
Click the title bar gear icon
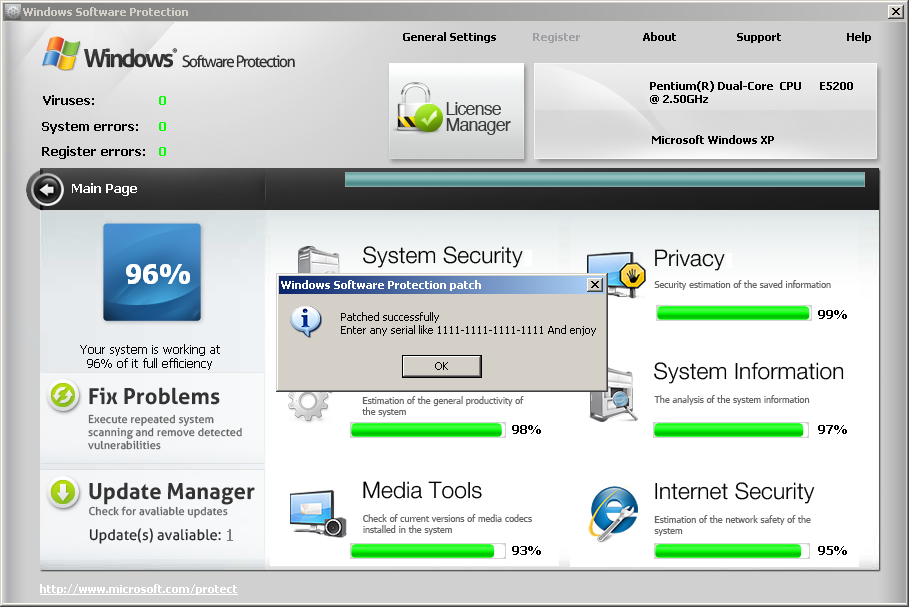(x=12, y=11)
